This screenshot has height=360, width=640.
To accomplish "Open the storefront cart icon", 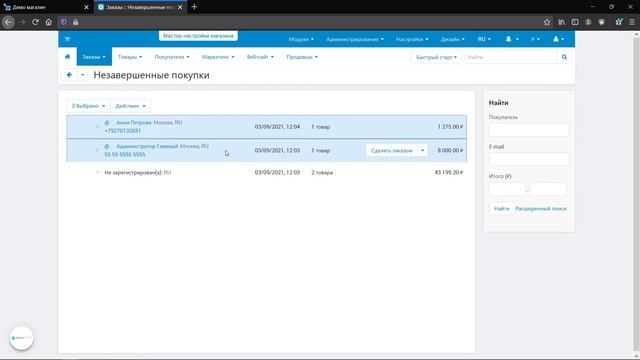I will click(67, 39).
